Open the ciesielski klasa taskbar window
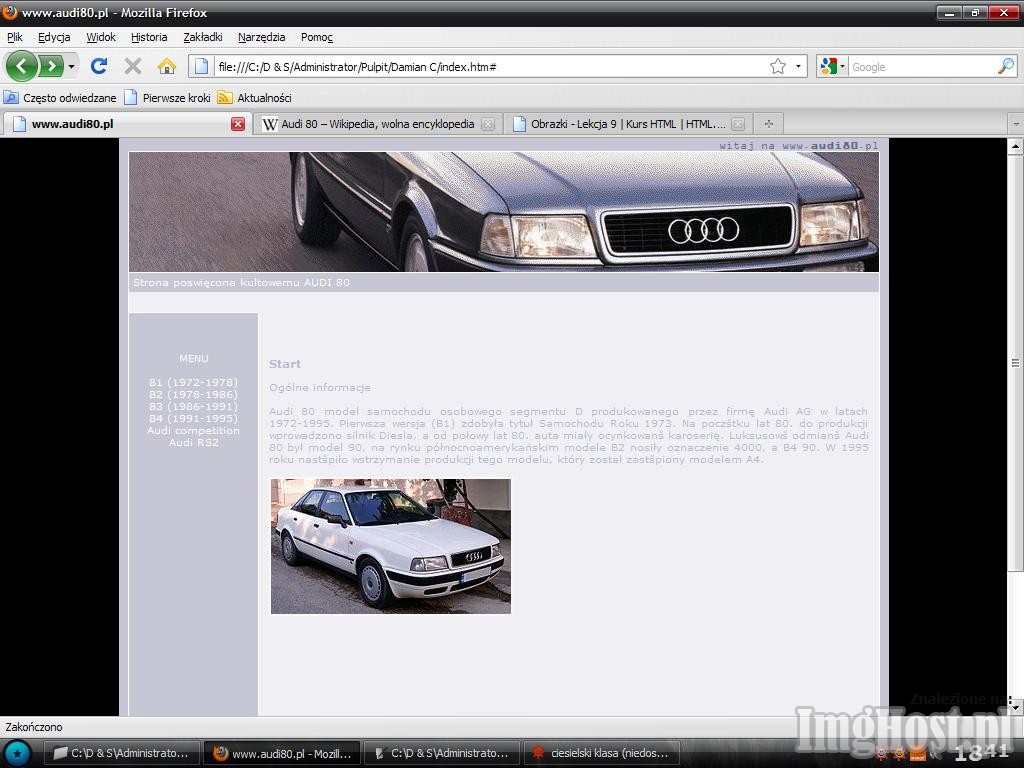The width and height of the screenshot is (1024, 768). (x=601, y=753)
